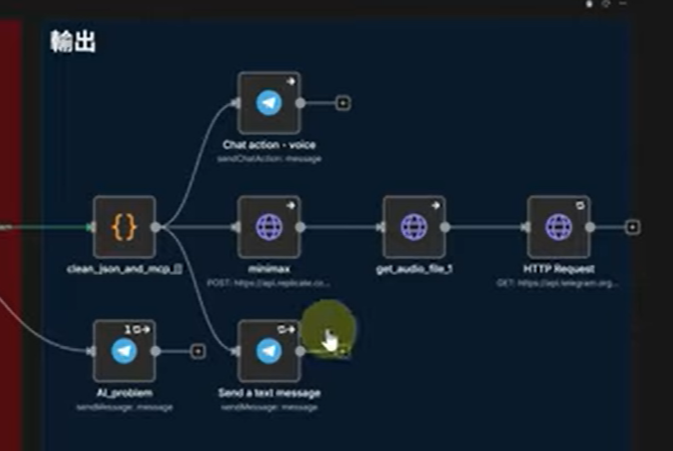Viewport: 673px width, 451px height.
Task: Open the minimax HTTP node
Action: point(268,227)
